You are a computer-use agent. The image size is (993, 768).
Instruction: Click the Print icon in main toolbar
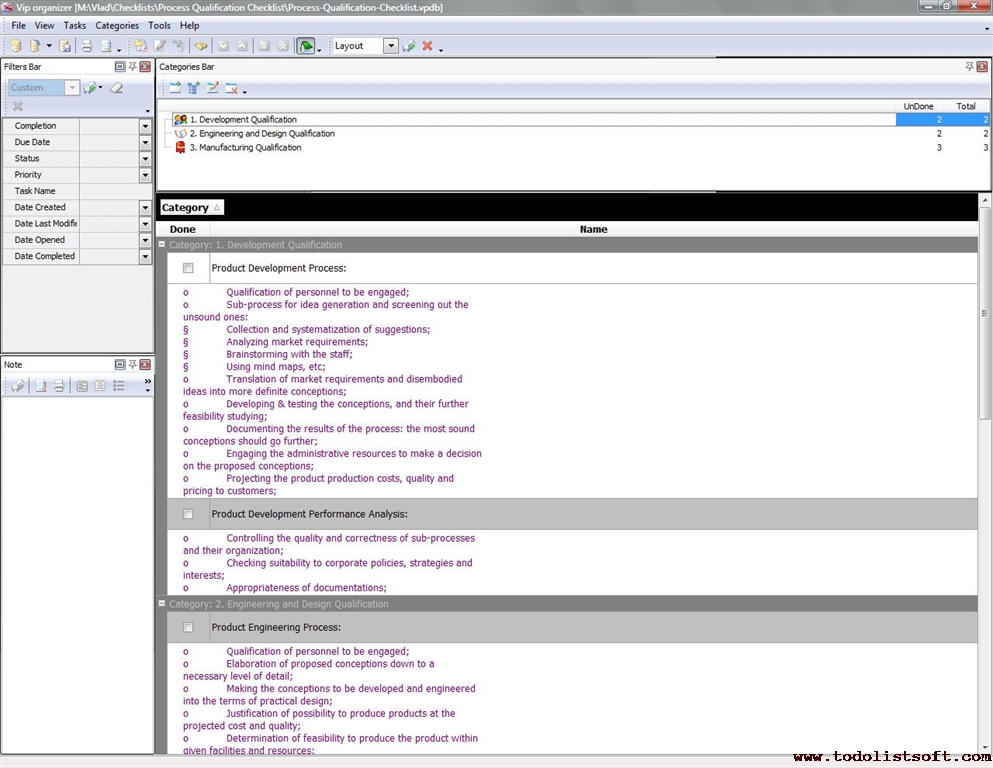86,46
